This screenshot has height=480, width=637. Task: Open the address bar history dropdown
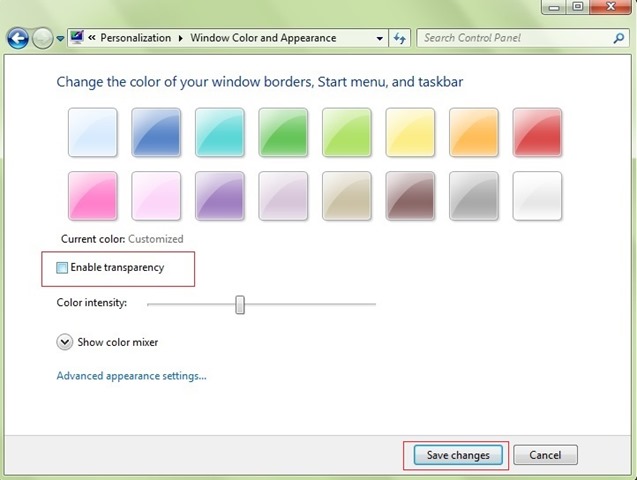click(x=379, y=39)
